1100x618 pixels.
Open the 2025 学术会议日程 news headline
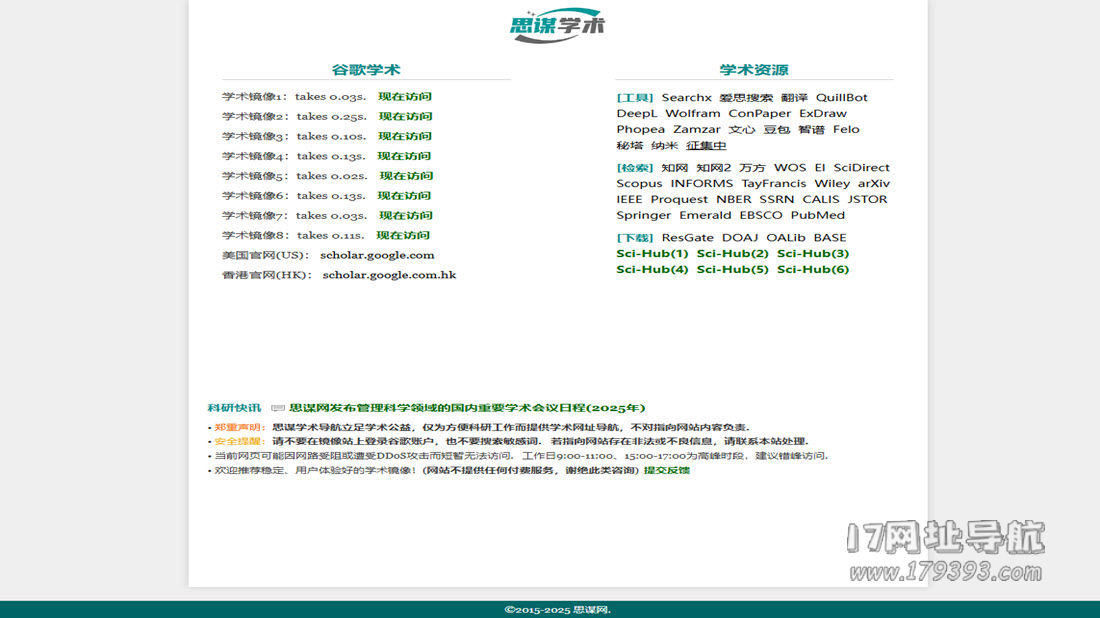[467, 408]
